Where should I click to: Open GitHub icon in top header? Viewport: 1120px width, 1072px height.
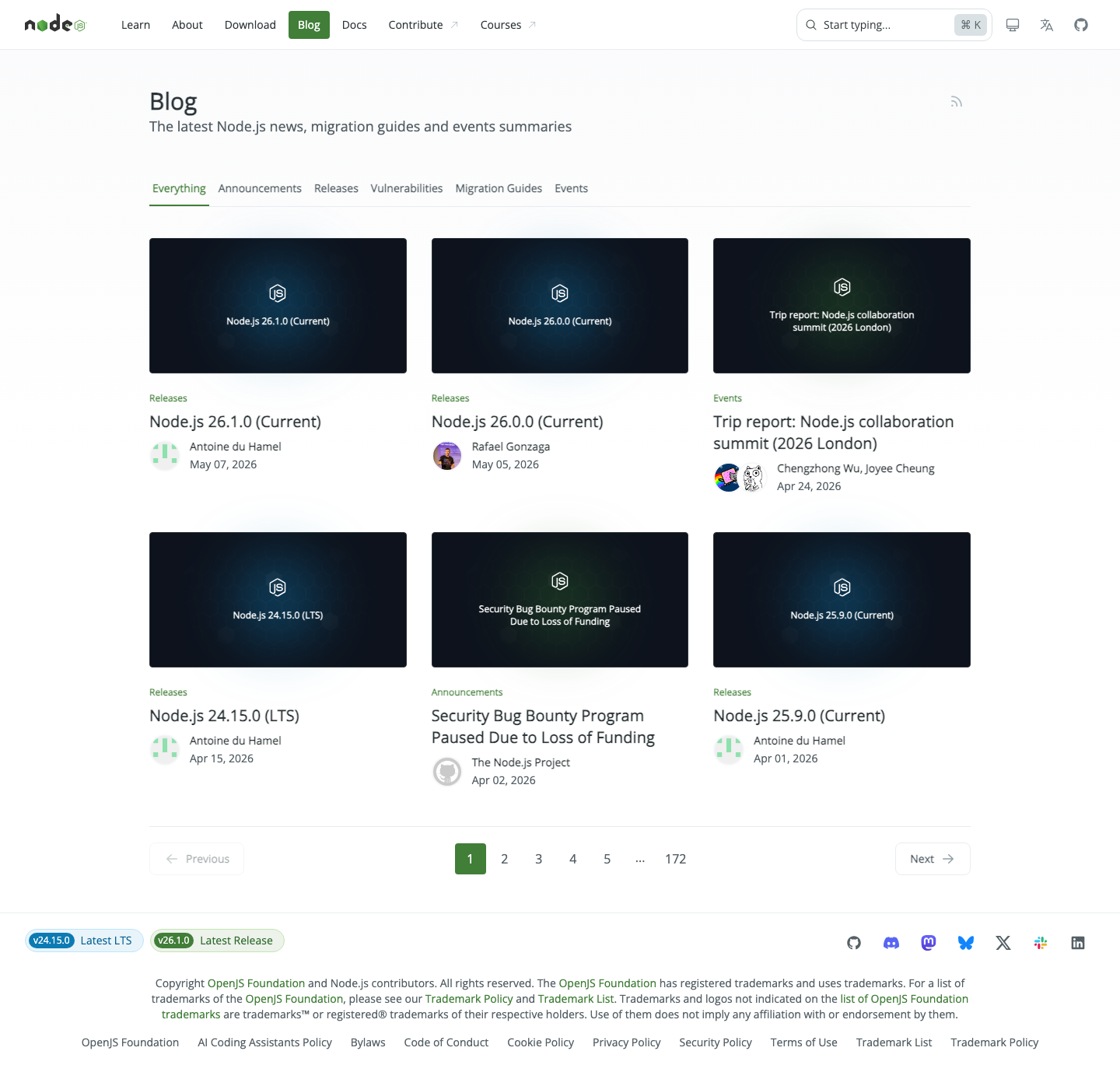click(x=1081, y=25)
